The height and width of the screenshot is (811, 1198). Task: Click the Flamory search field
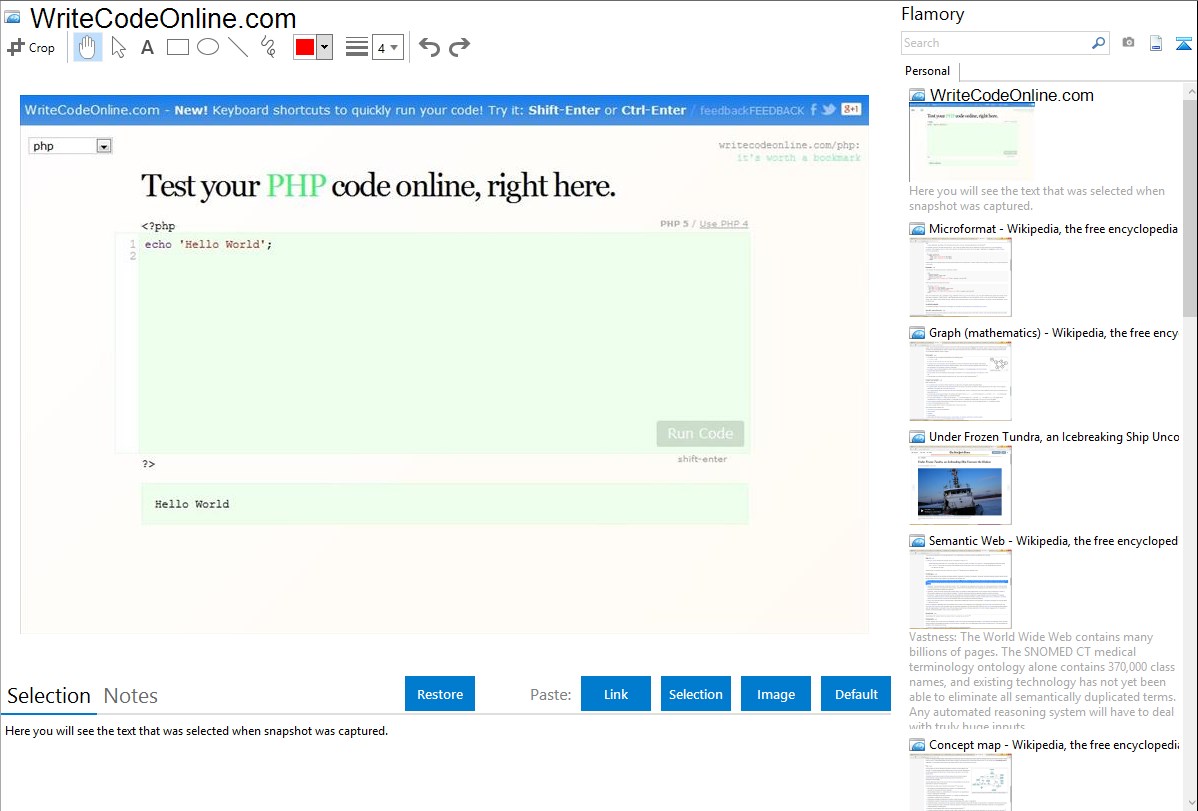(x=996, y=43)
